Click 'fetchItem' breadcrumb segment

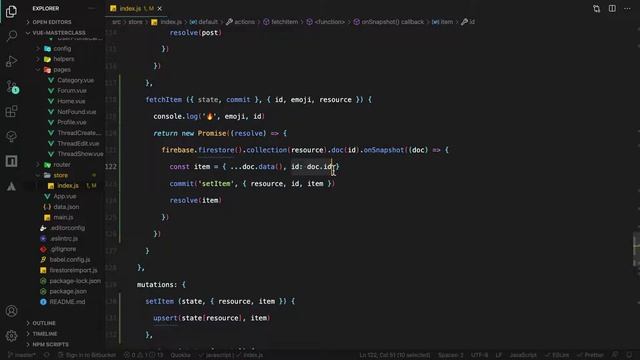[284, 22]
